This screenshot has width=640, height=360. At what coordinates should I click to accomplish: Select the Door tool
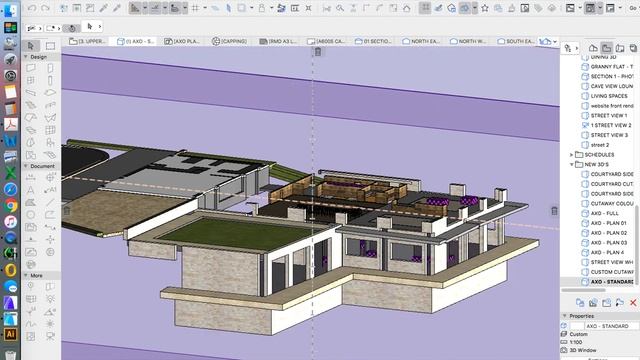[50, 68]
